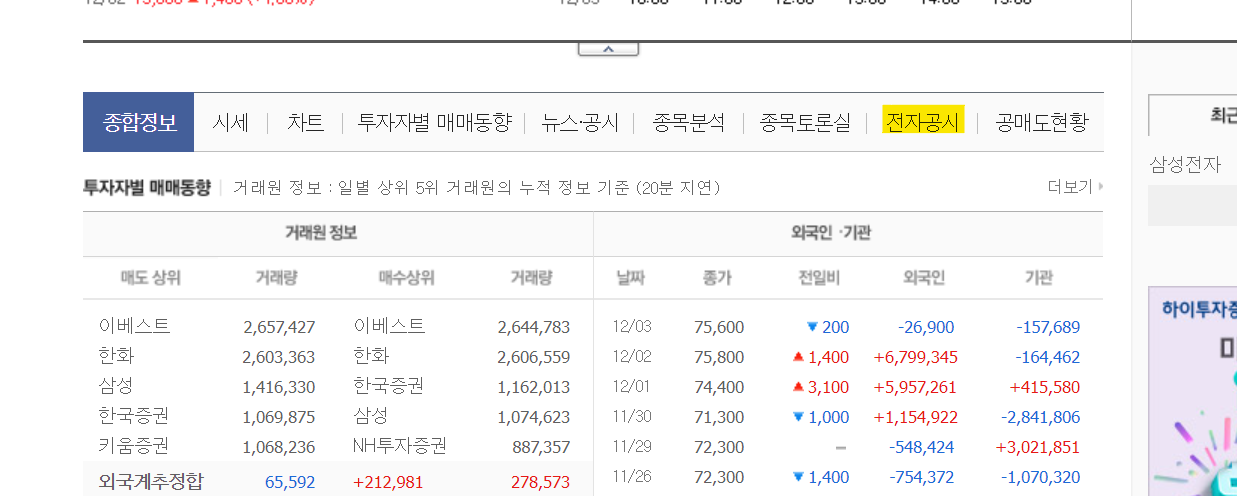Click the foreign total value +212,981
The width and height of the screenshot is (1237, 496).
click(x=388, y=483)
